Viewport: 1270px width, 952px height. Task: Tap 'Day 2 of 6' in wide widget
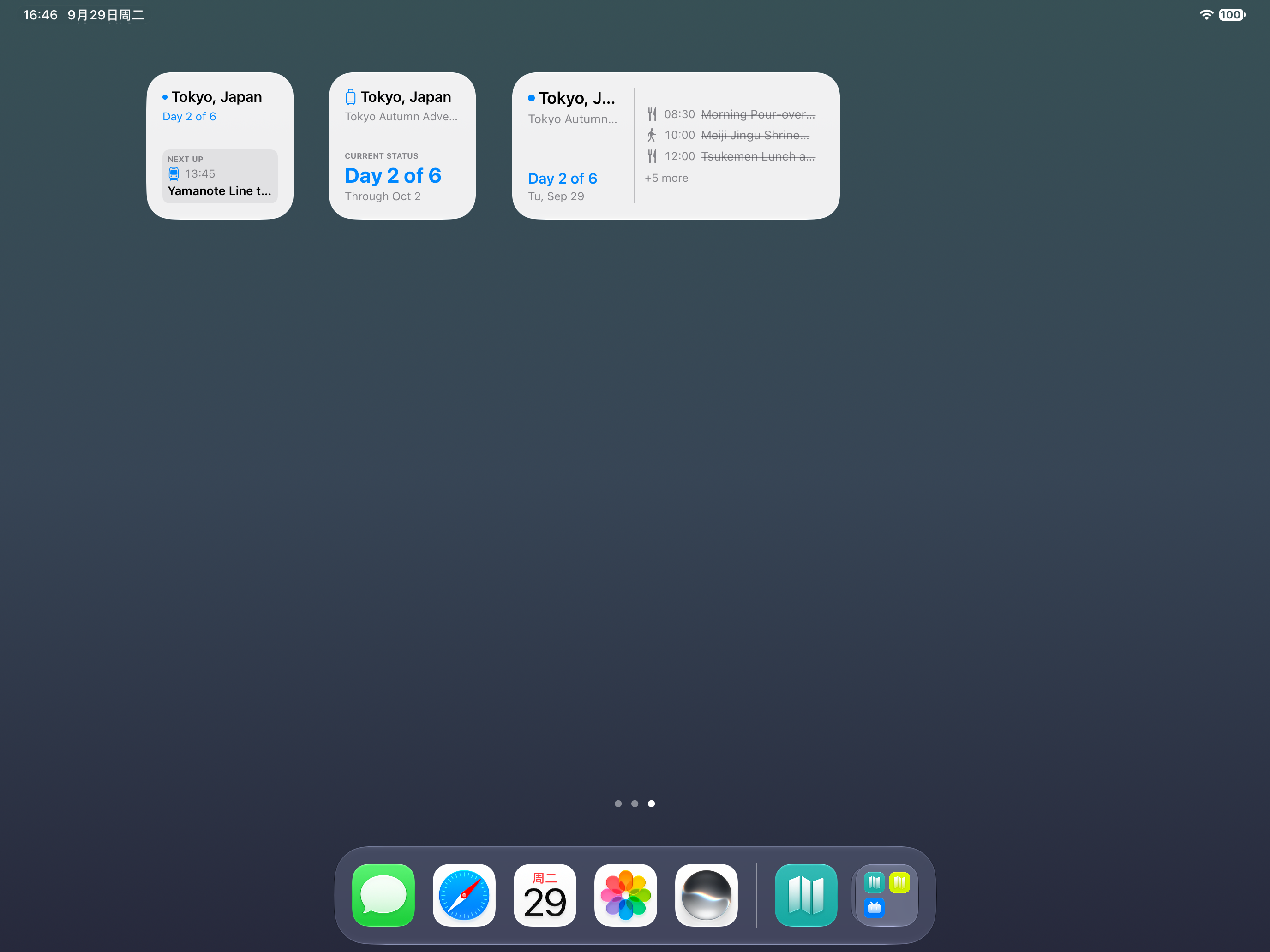[x=562, y=178]
